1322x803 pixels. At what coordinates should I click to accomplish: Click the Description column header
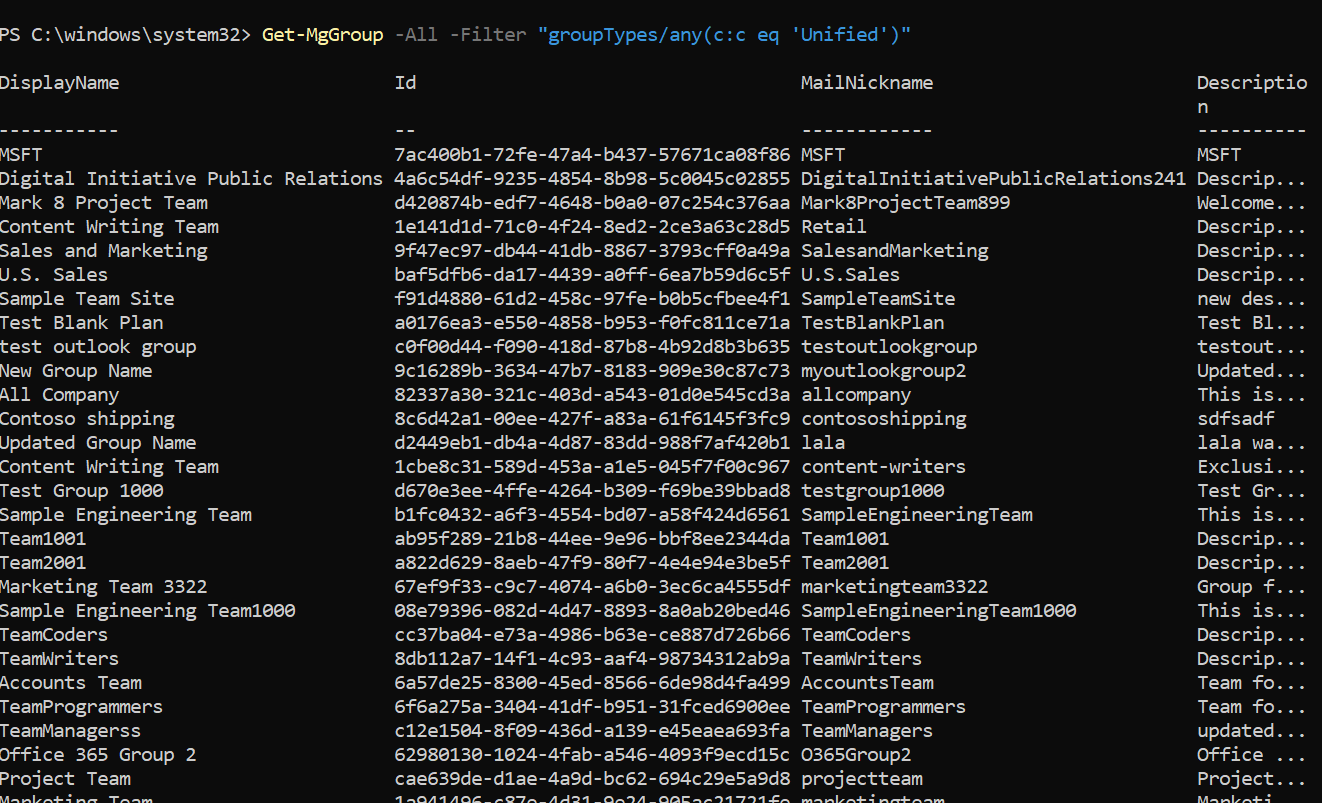[1251, 83]
